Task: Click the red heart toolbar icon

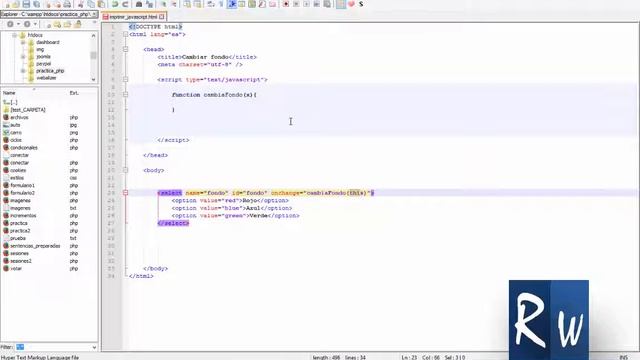Action: 351,4
